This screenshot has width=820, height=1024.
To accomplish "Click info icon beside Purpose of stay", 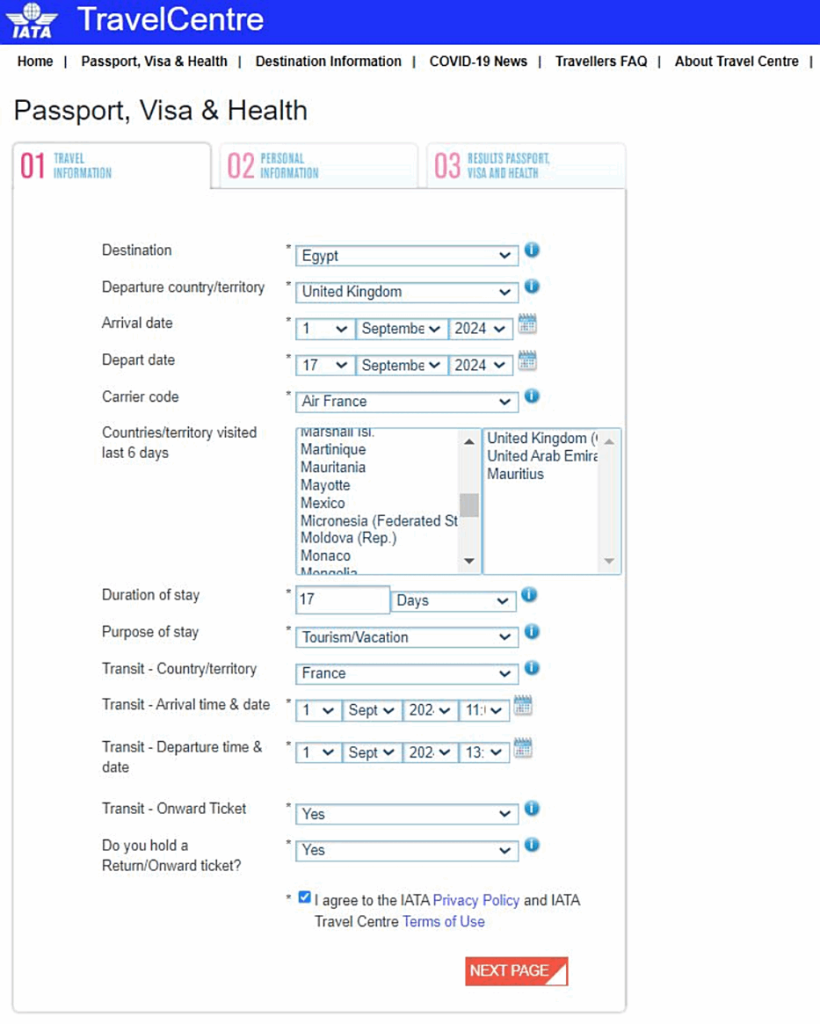I will click(x=532, y=632).
